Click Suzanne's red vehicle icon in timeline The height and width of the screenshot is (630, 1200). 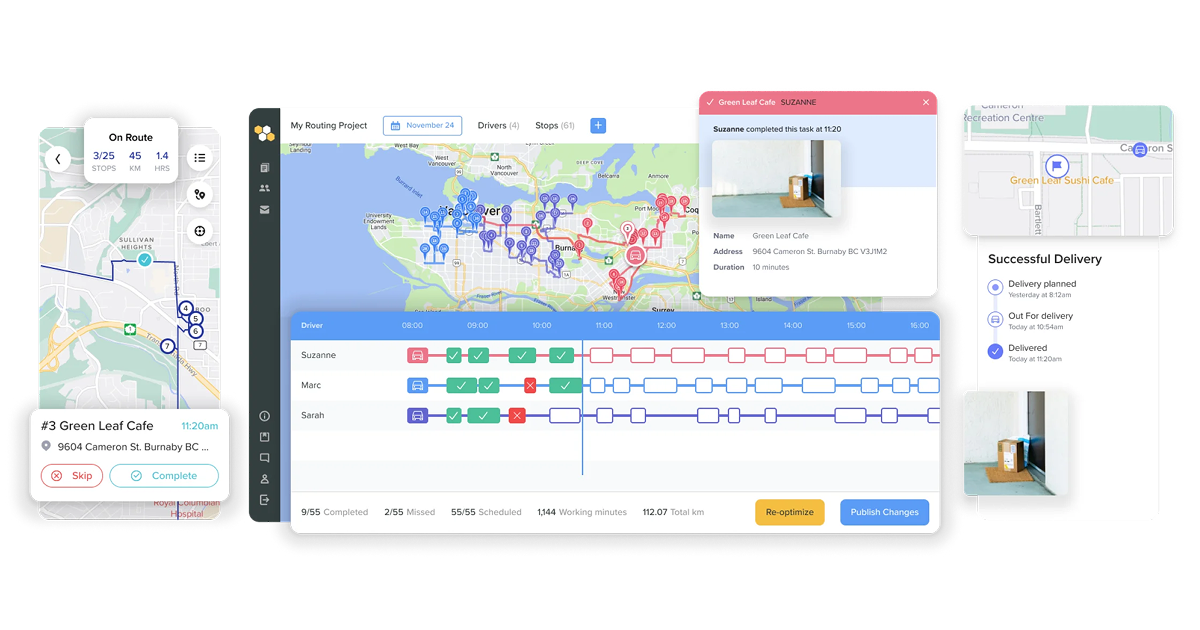click(x=418, y=355)
